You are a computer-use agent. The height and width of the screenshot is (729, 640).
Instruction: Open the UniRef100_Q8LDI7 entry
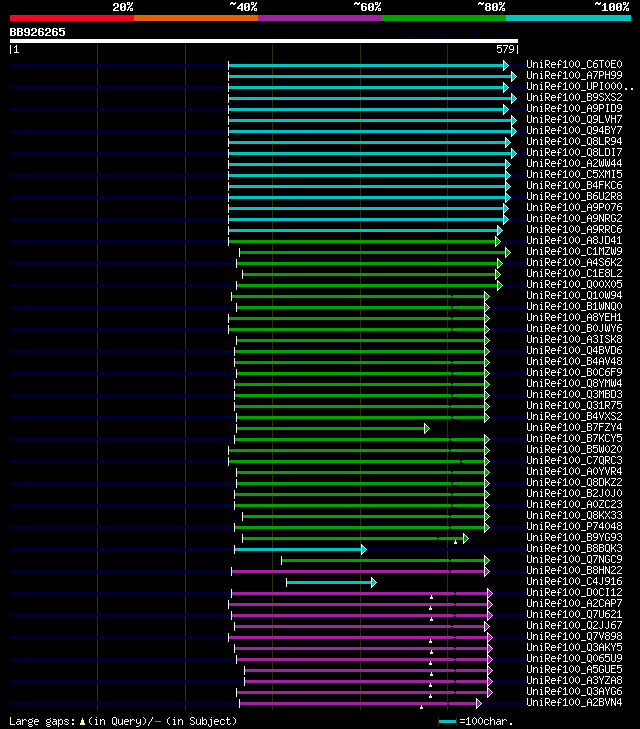coord(574,152)
